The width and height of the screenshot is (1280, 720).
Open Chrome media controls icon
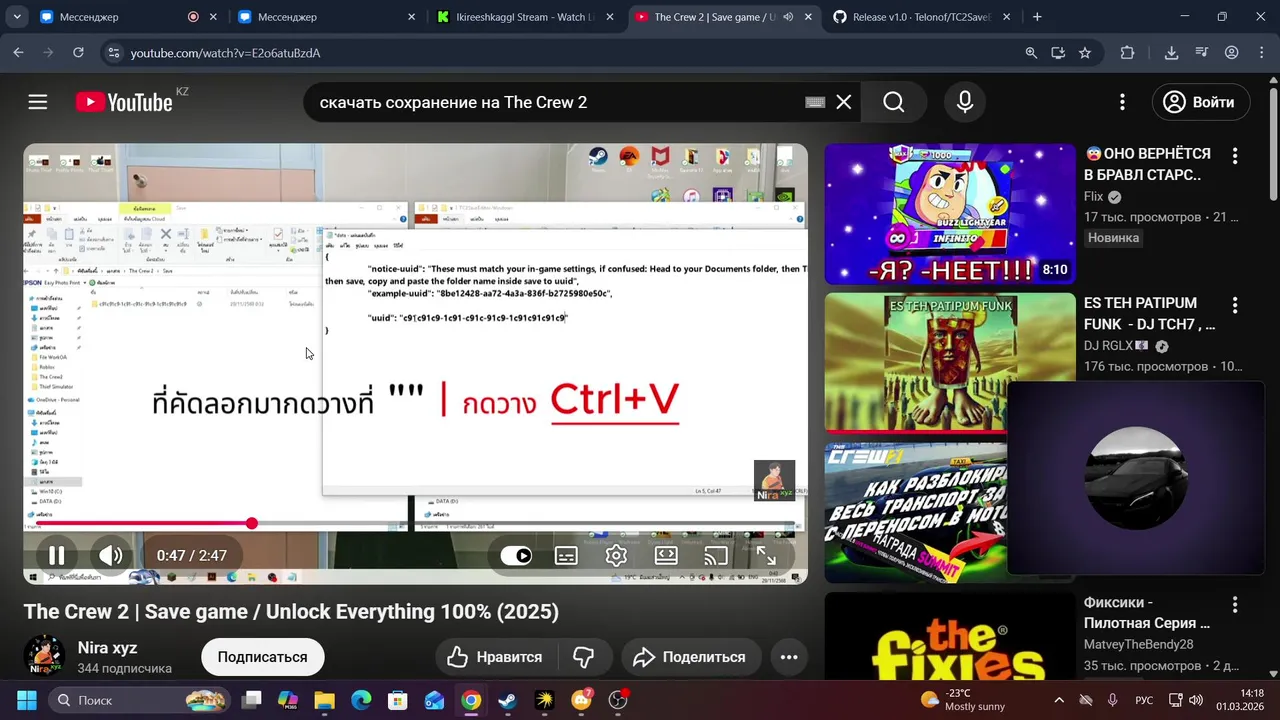point(1202,53)
